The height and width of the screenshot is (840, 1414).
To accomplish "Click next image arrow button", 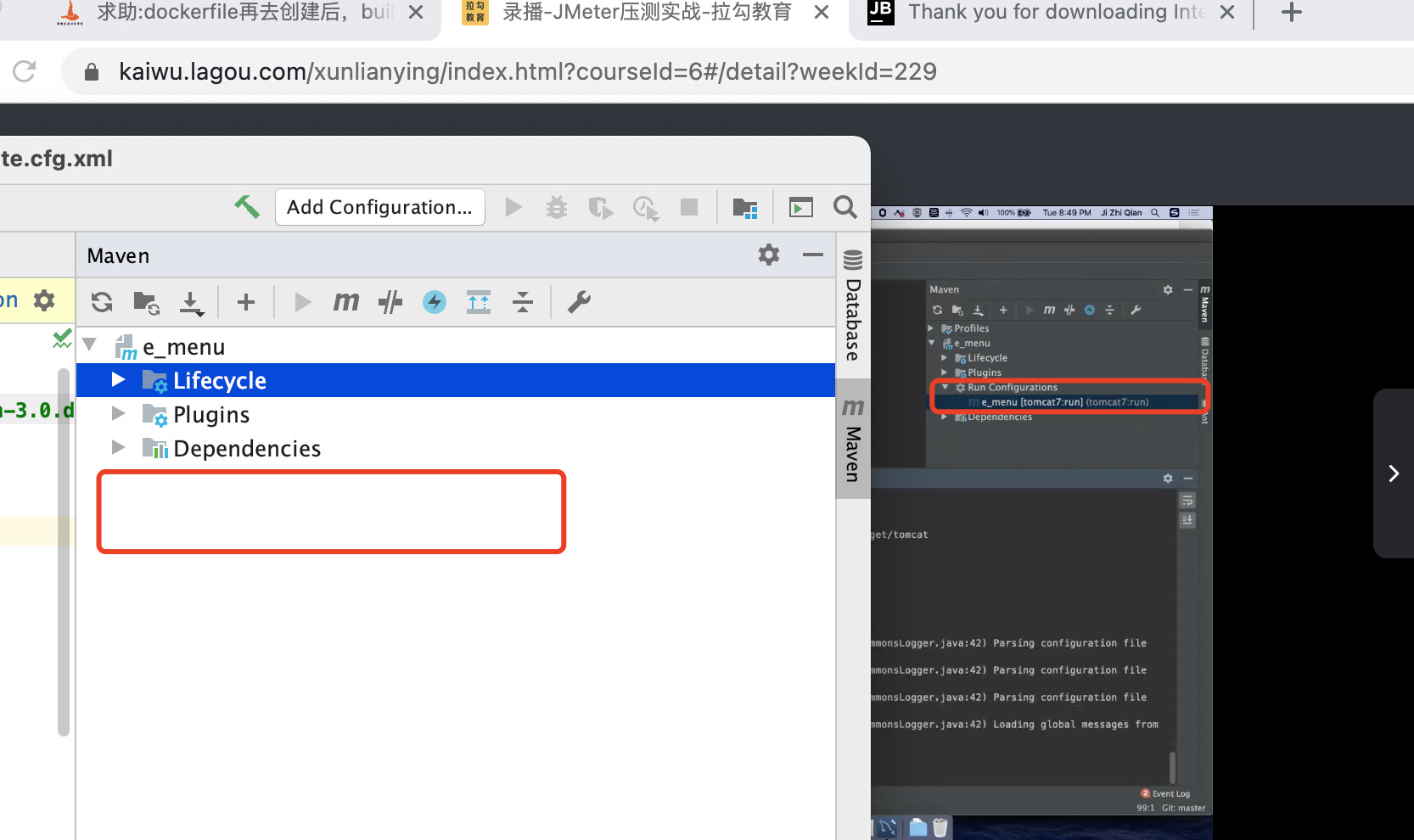I will point(1394,473).
